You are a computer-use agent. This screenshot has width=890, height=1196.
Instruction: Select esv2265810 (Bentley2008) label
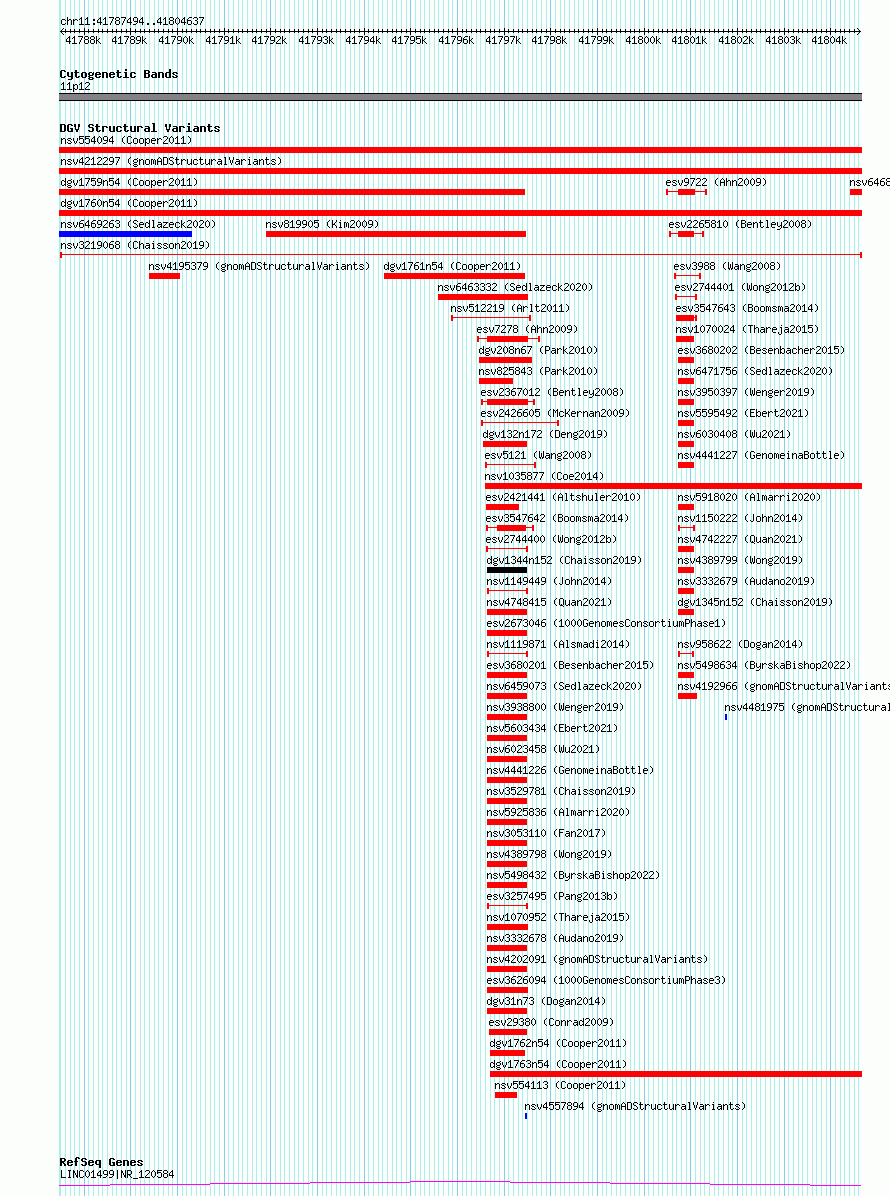coord(740,224)
